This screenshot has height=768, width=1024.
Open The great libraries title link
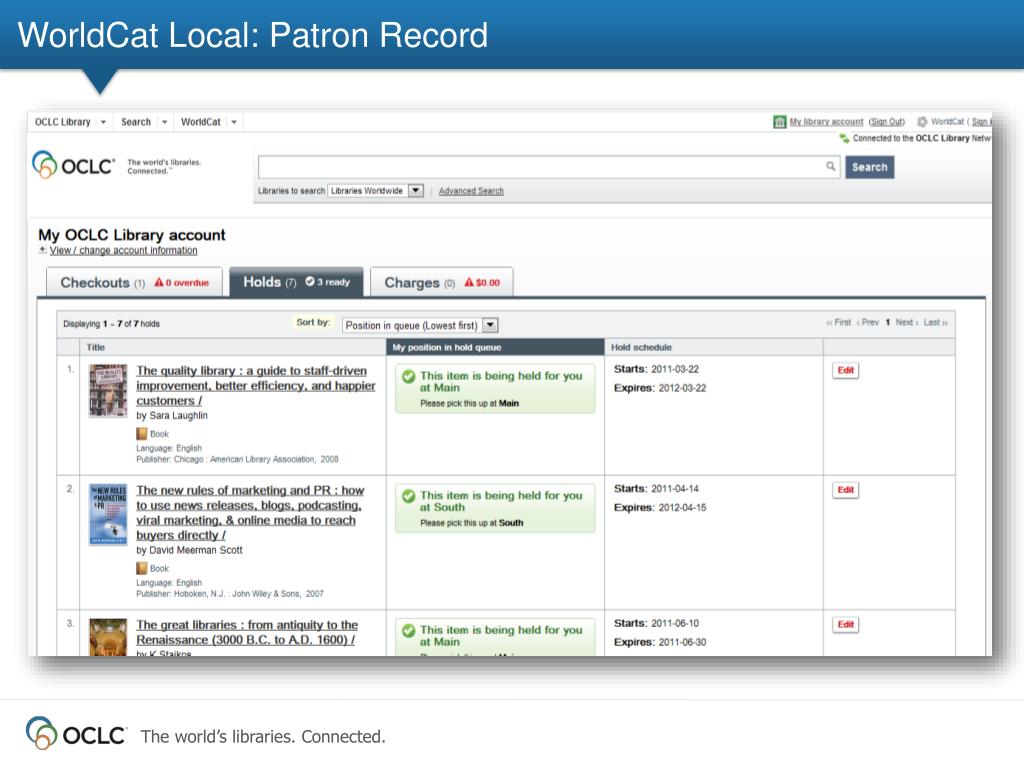pos(247,632)
